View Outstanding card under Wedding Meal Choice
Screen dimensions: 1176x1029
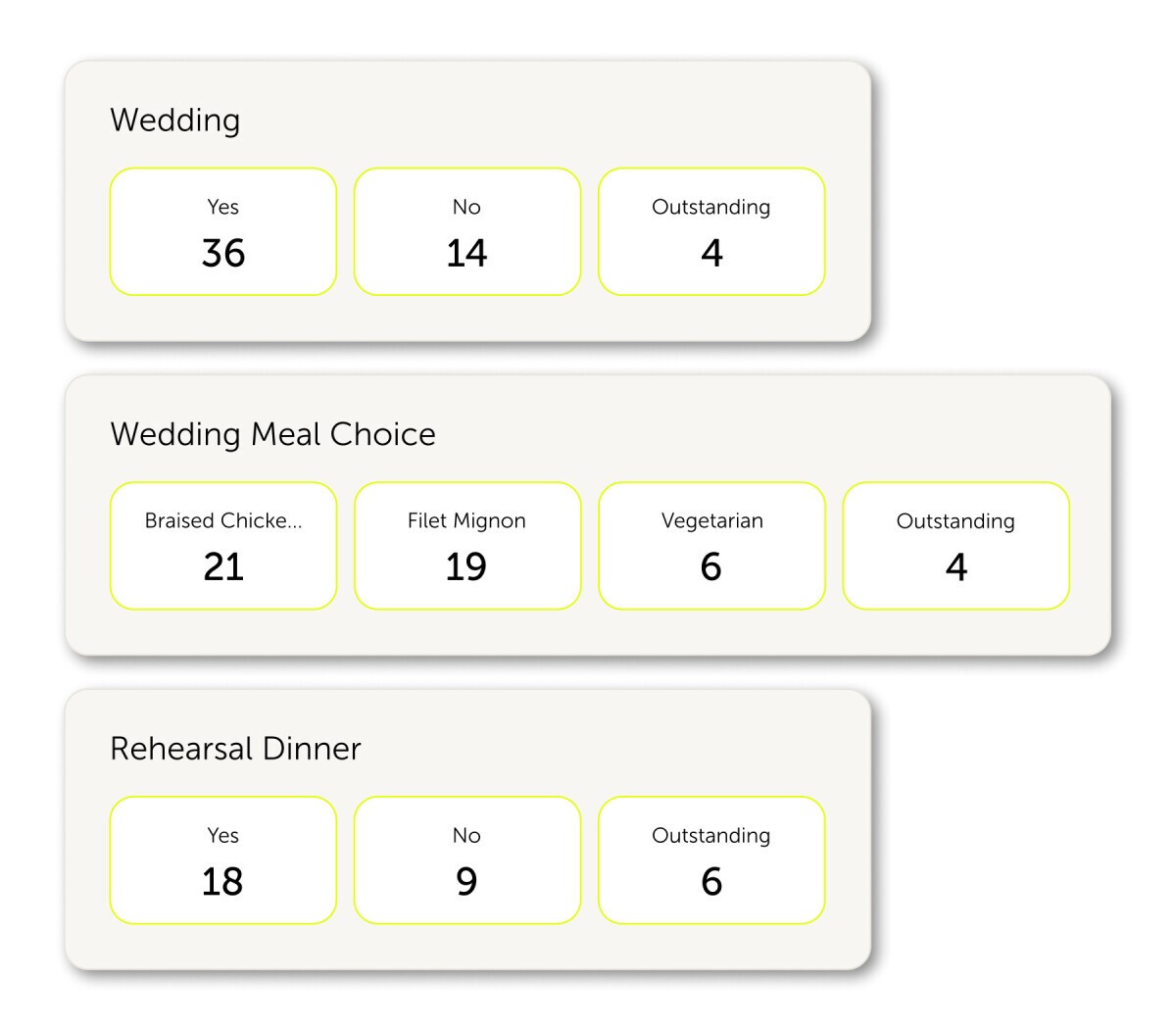pyautogui.click(x=955, y=546)
